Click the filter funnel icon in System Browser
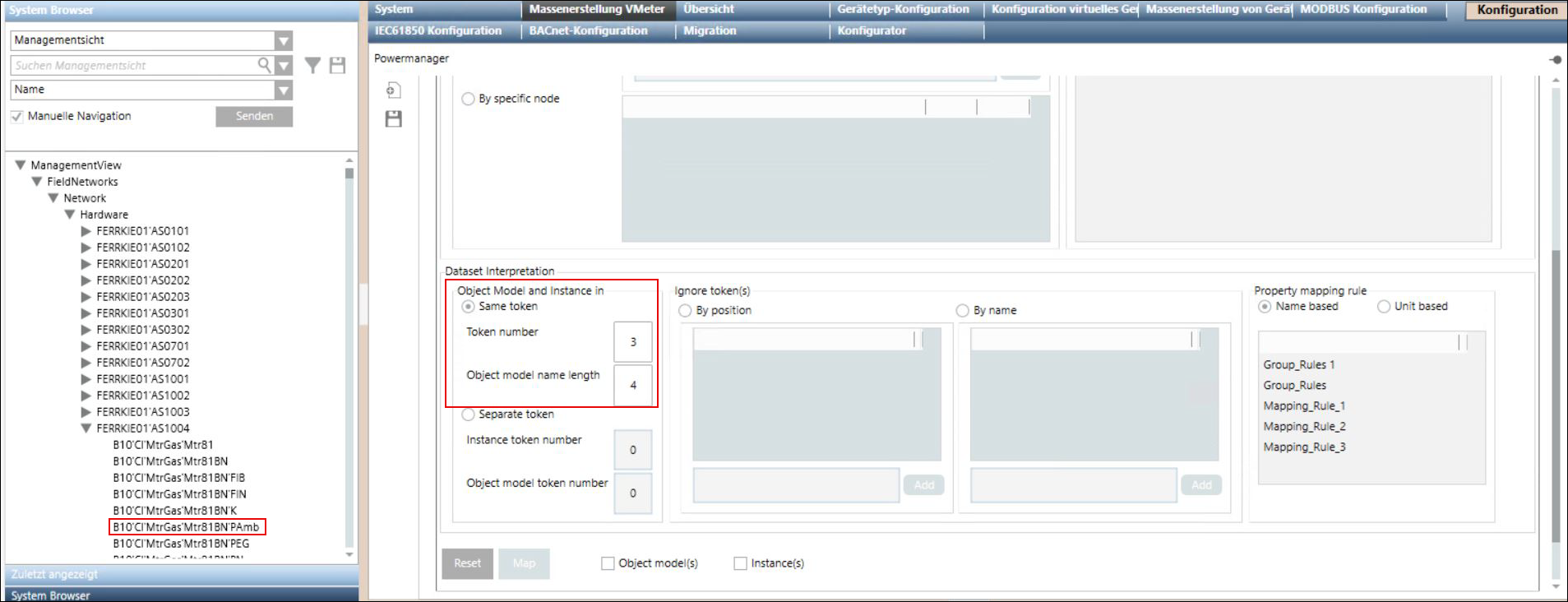Viewport: 1568px width, 602px height. (x=312, y=66)
